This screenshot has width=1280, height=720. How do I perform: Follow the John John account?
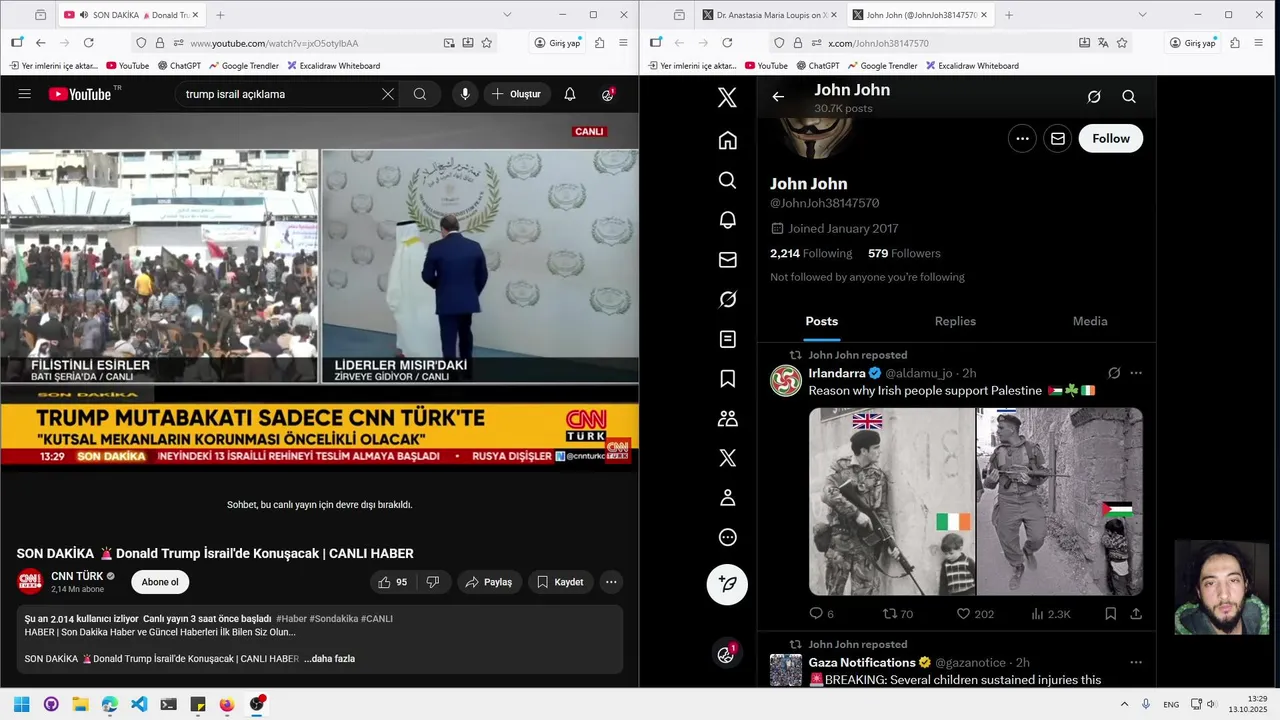coord(1110,139)
